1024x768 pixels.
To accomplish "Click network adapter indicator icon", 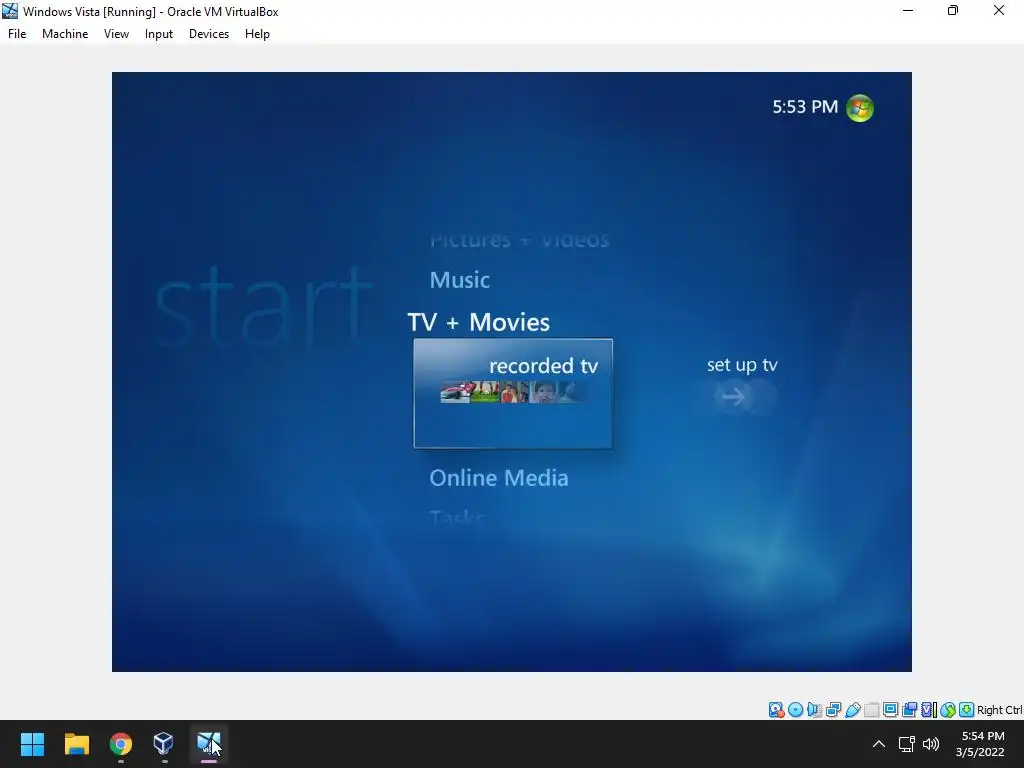I will point(833,710).
